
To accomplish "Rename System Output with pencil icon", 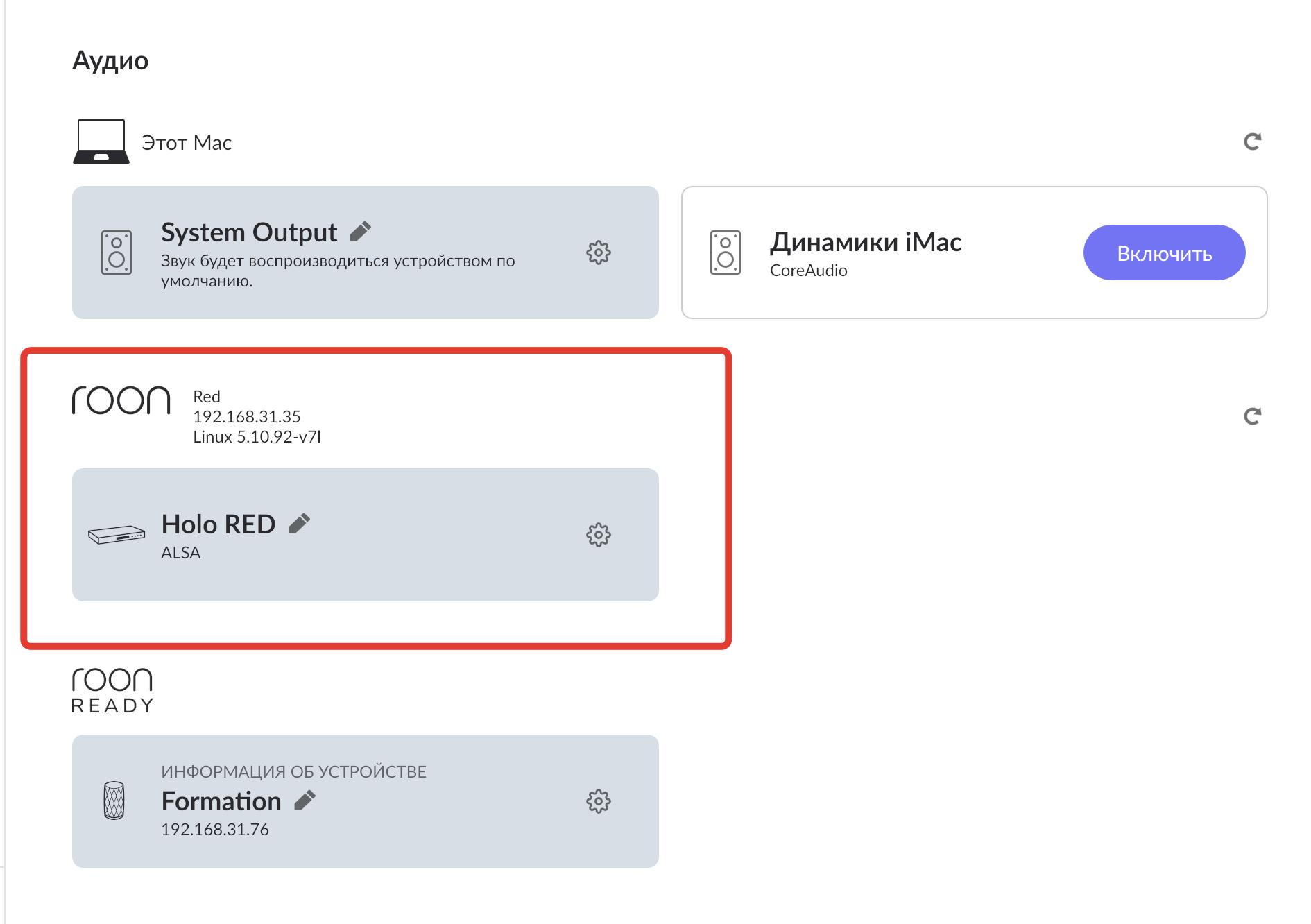I will (360, 231).
